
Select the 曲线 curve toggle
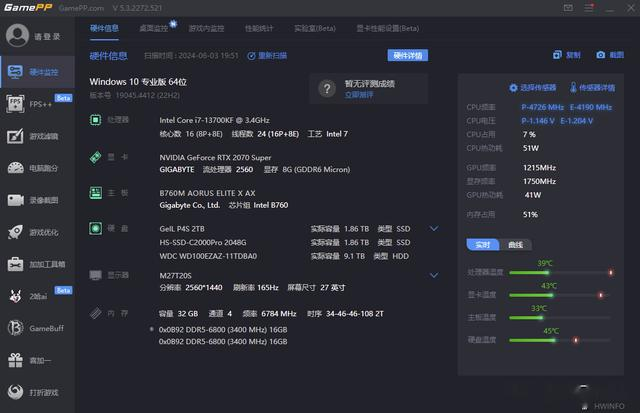click(515, 244)
